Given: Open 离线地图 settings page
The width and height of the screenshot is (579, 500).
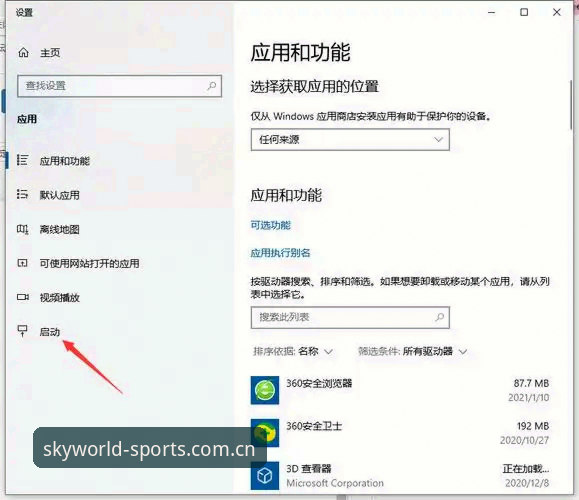Looking at the screenshot, I should point(59,229).
